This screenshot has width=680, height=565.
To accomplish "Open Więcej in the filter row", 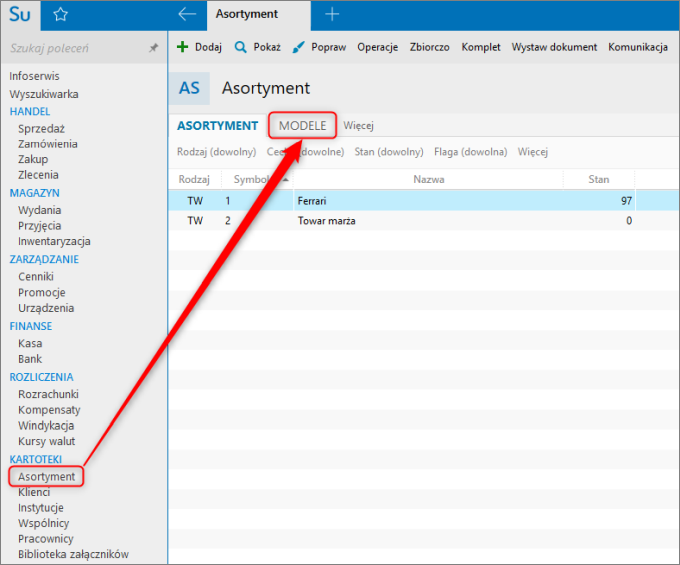I will (x=533, y=152).
